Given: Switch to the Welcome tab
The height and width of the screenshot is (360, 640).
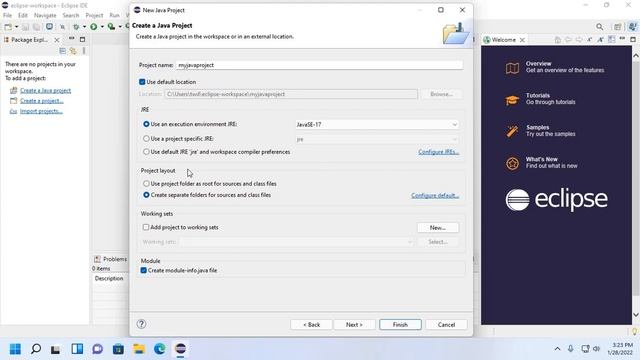Looking at the screenshot, I should (504, 40).
